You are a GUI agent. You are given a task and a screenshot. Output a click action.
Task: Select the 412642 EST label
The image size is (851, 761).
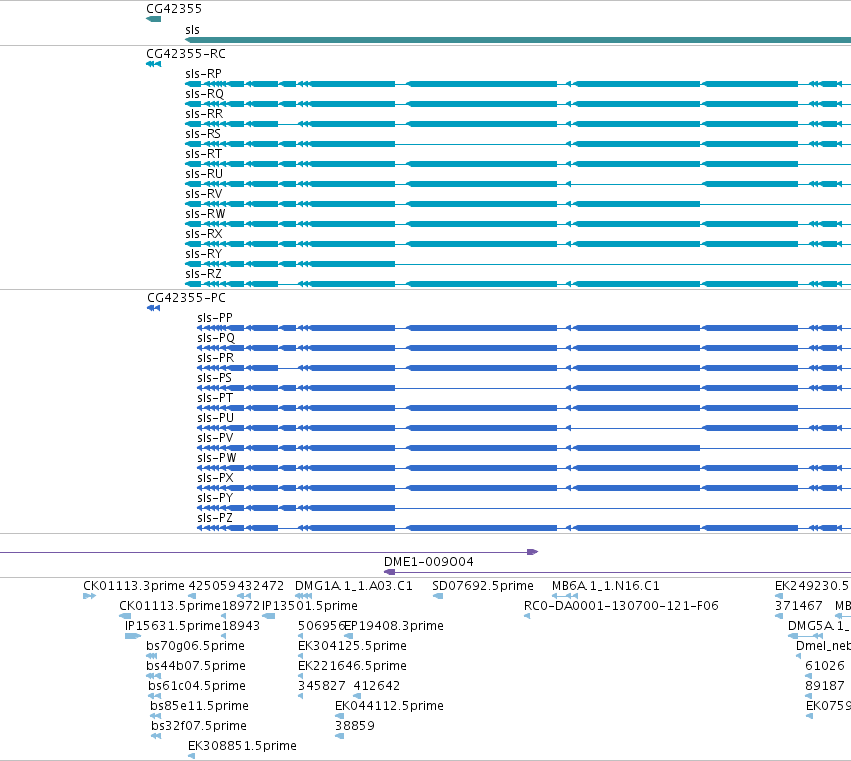[376, 686]
